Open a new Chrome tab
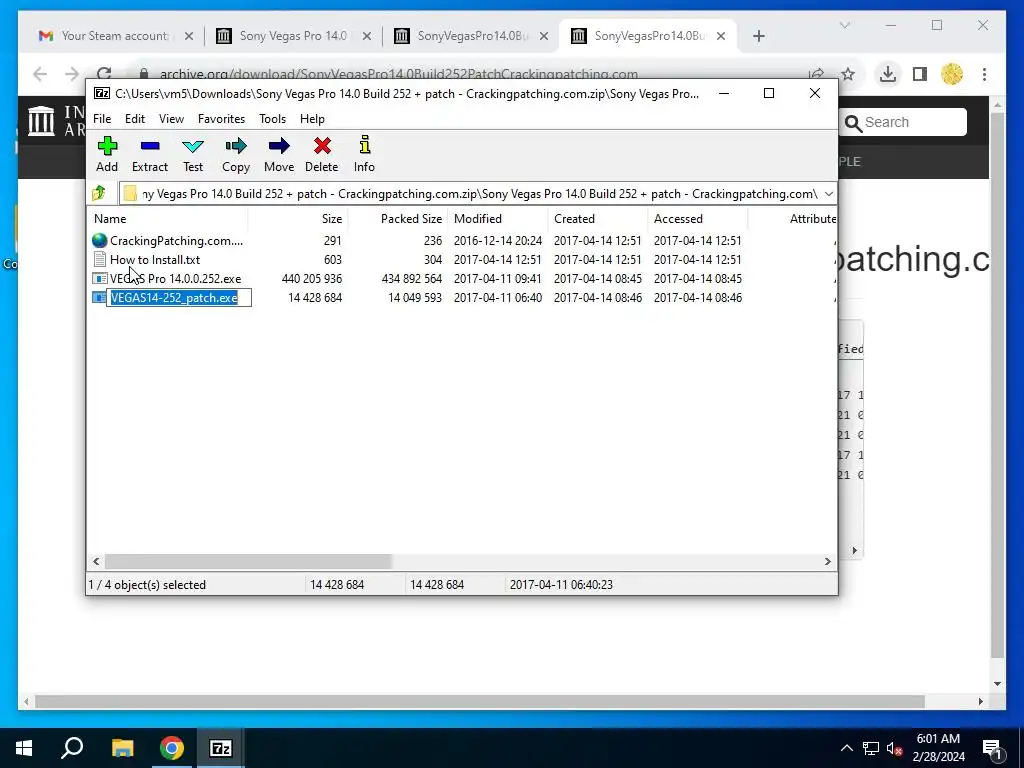The width and height of the screenshot is (1024, 768). pyautogui.click(x=758, y=36)
